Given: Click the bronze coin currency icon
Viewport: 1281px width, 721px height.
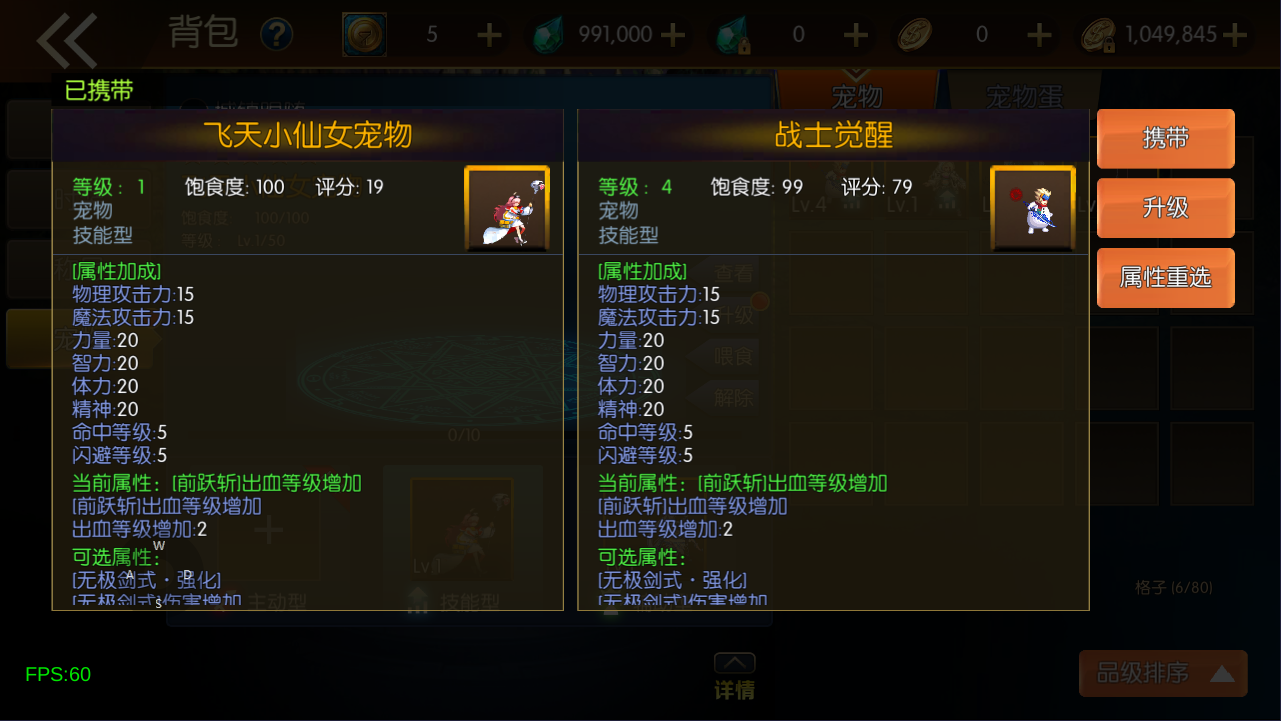Looking at the screenshot, I should (915, 35).
